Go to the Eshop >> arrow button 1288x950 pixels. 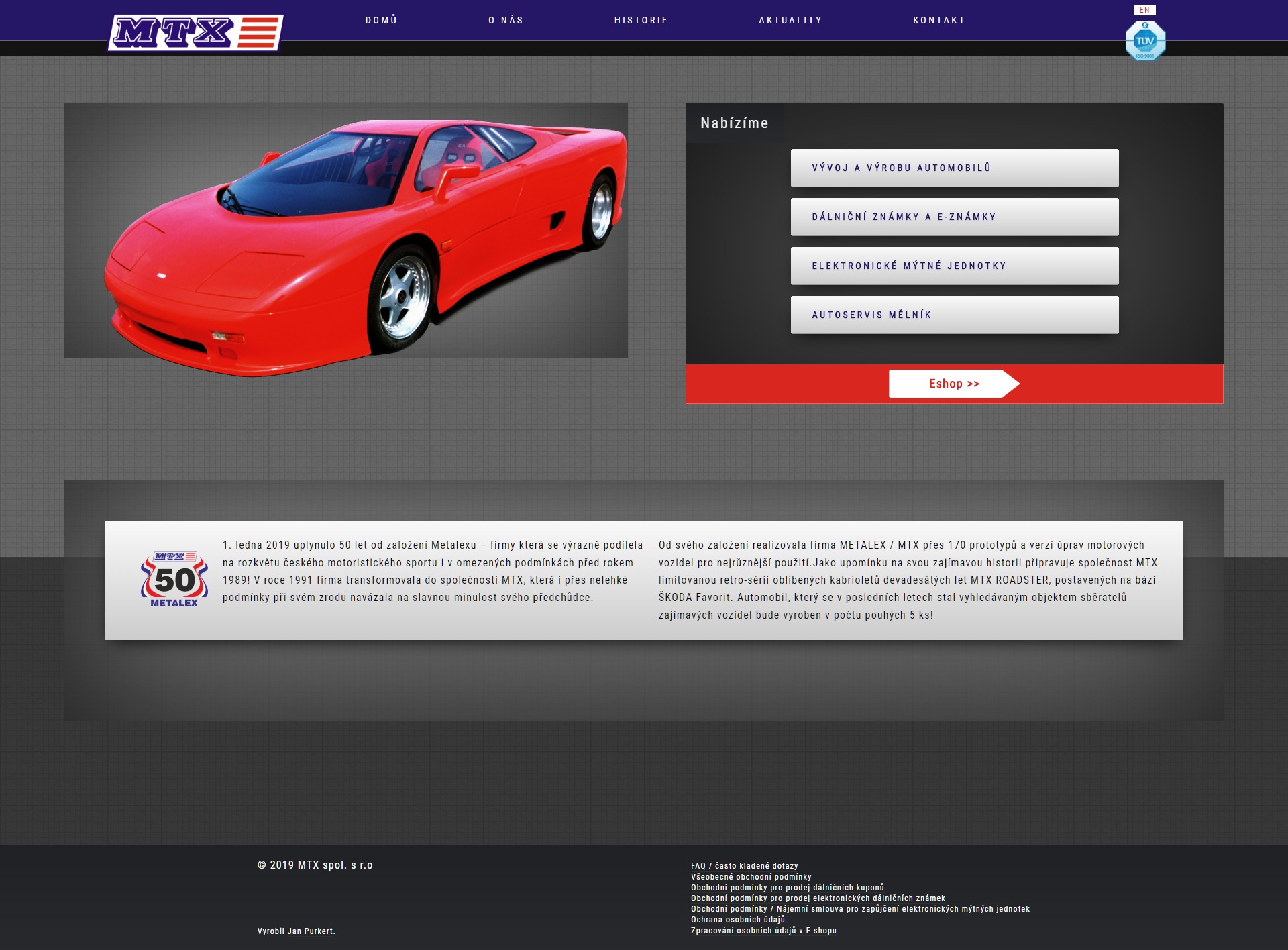point(954,384)
